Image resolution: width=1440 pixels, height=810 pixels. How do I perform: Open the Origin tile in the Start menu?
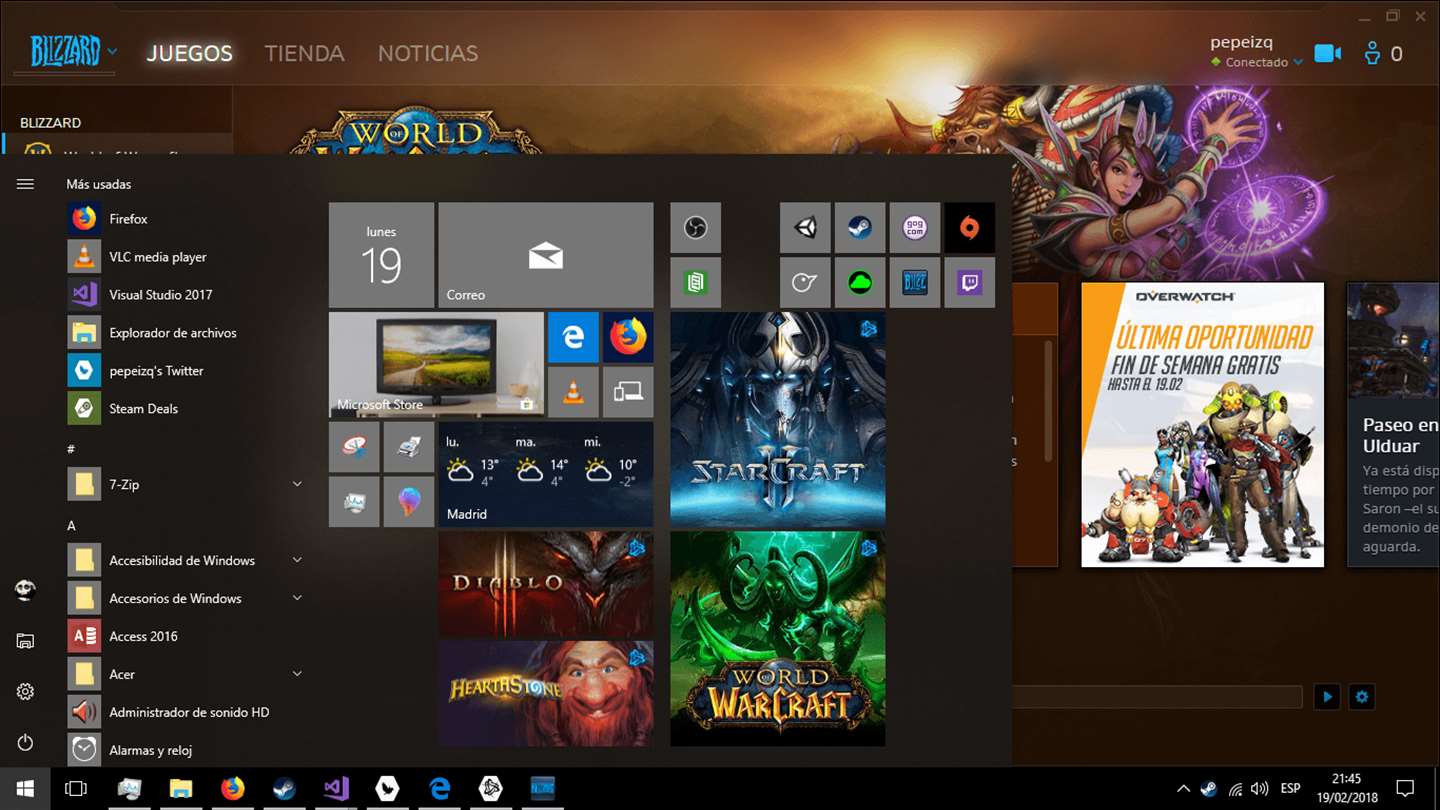(x=970, y=228)
